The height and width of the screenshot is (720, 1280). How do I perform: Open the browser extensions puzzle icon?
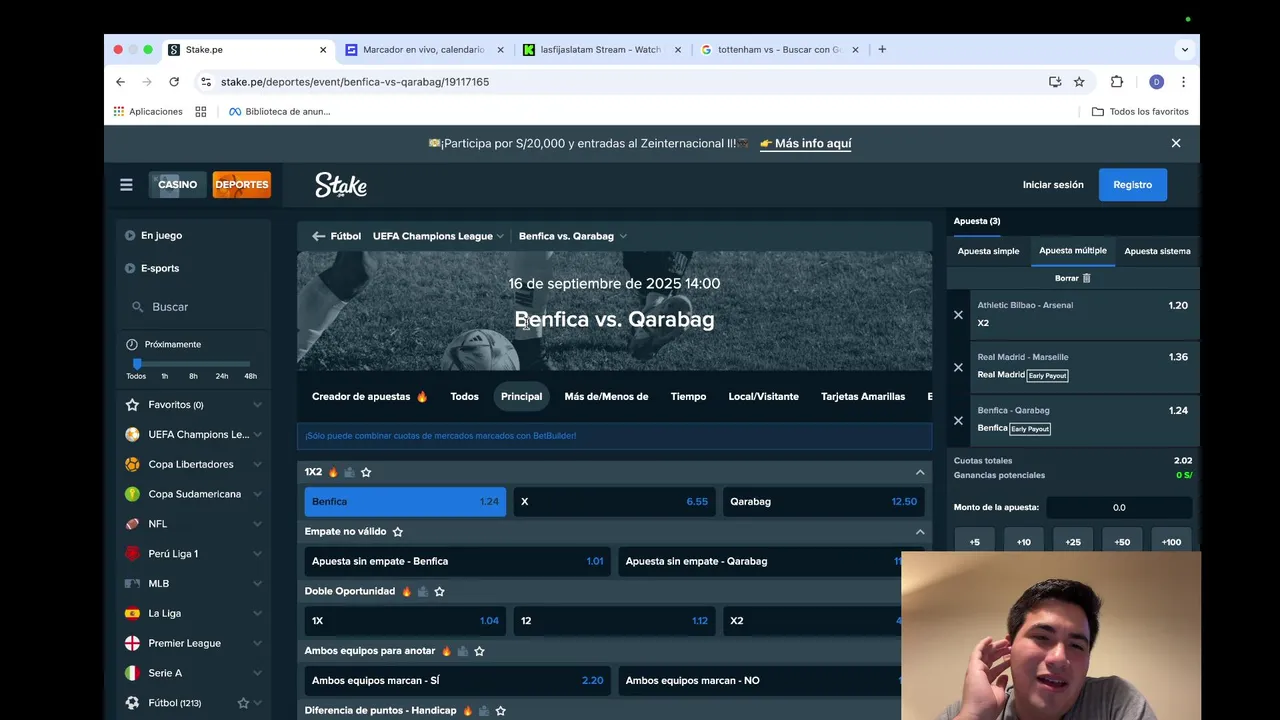click(1117, 82)
